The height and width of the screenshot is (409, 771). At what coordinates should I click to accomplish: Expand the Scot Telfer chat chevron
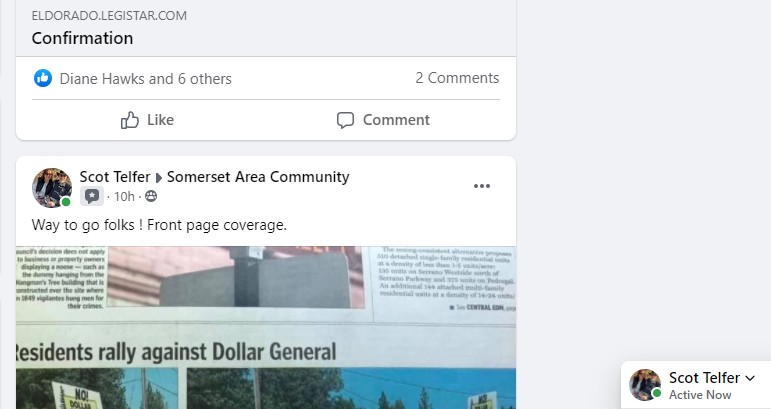coord(750,378)
